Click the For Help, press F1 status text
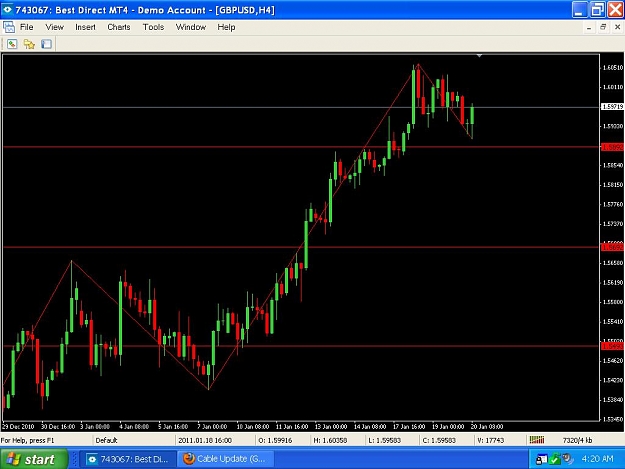 [x=27, y=440]
